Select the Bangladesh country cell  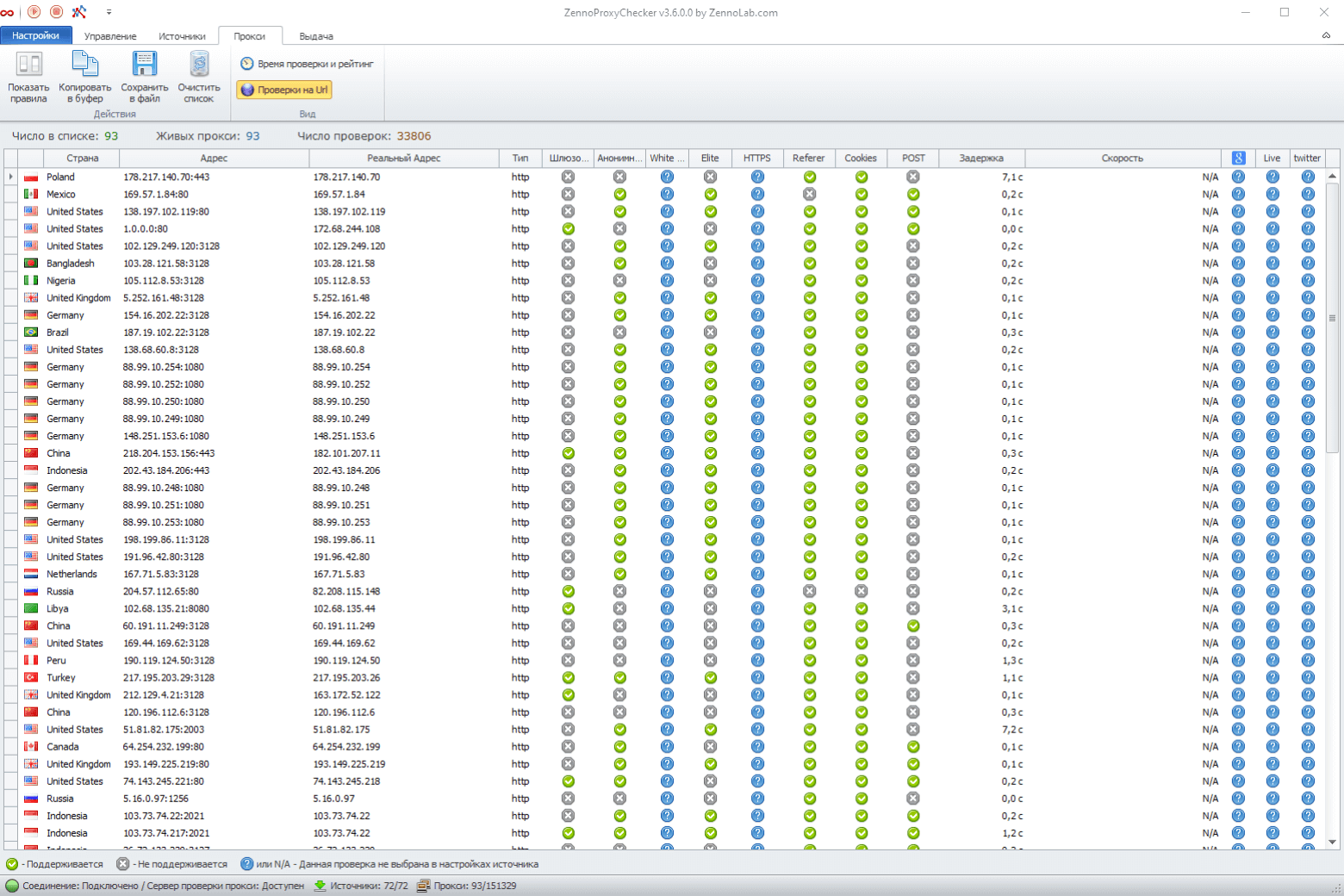tap(71, 263)
